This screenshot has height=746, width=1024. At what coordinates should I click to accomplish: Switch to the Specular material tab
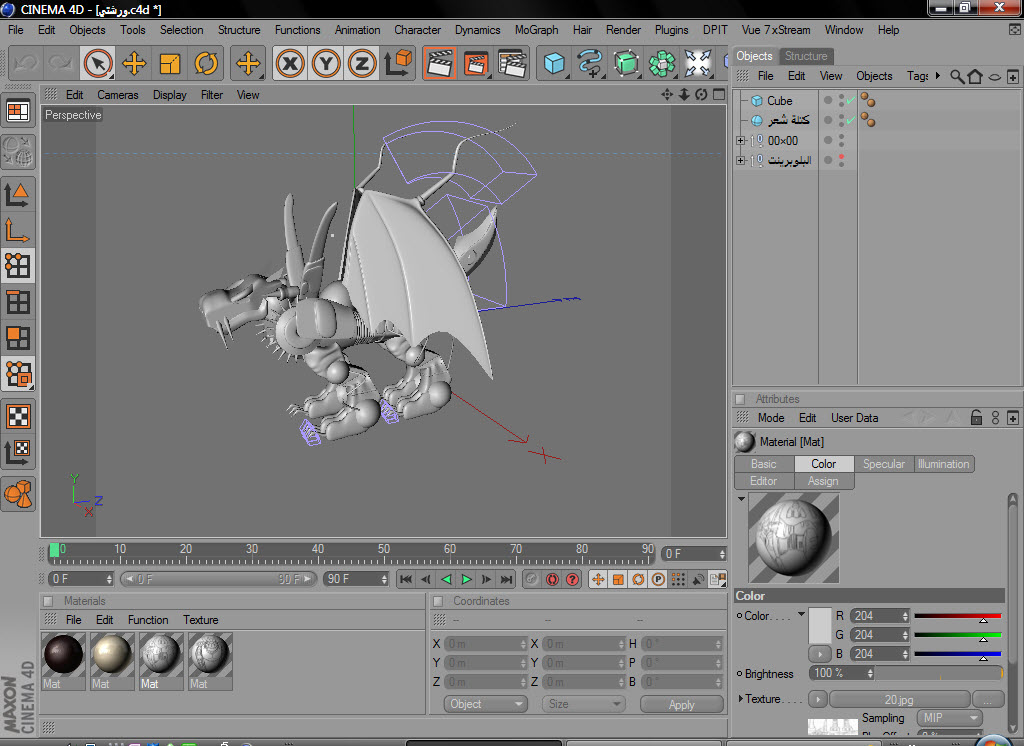[x=883, y=464]
